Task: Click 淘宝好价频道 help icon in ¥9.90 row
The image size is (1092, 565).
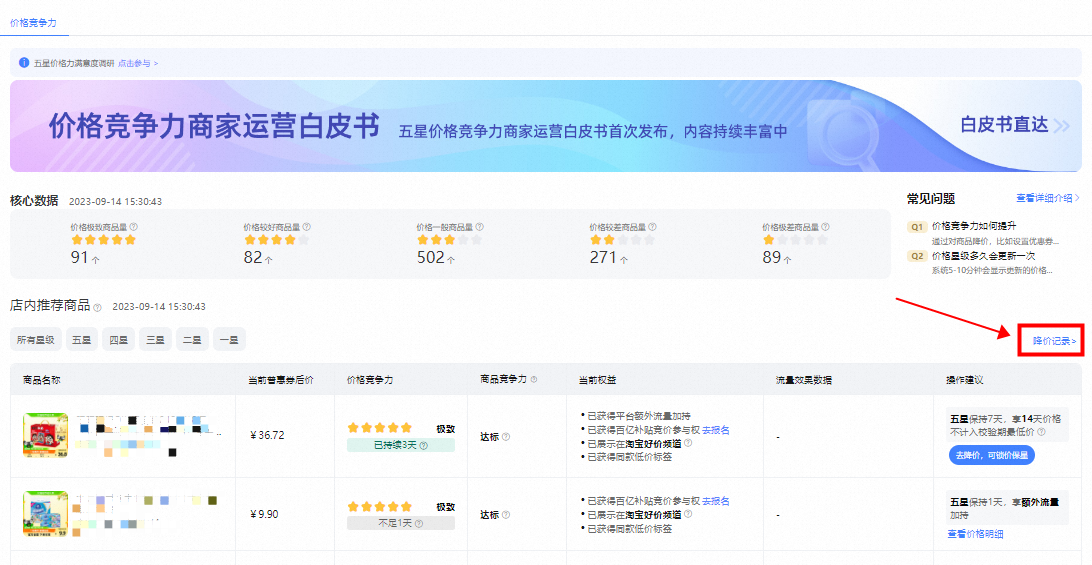Action: point(688,514)
